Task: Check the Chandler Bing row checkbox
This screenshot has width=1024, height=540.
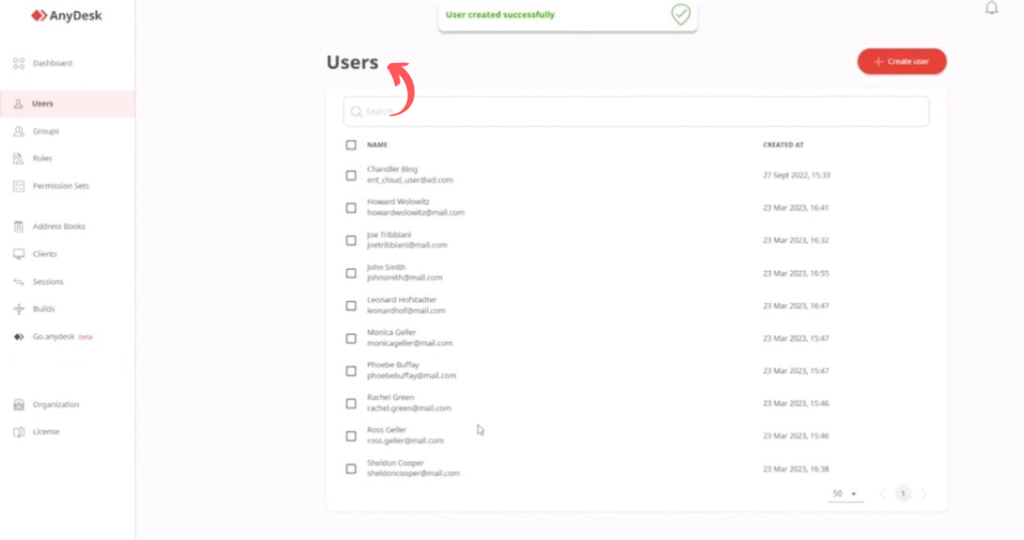Action: pos(351,176)
